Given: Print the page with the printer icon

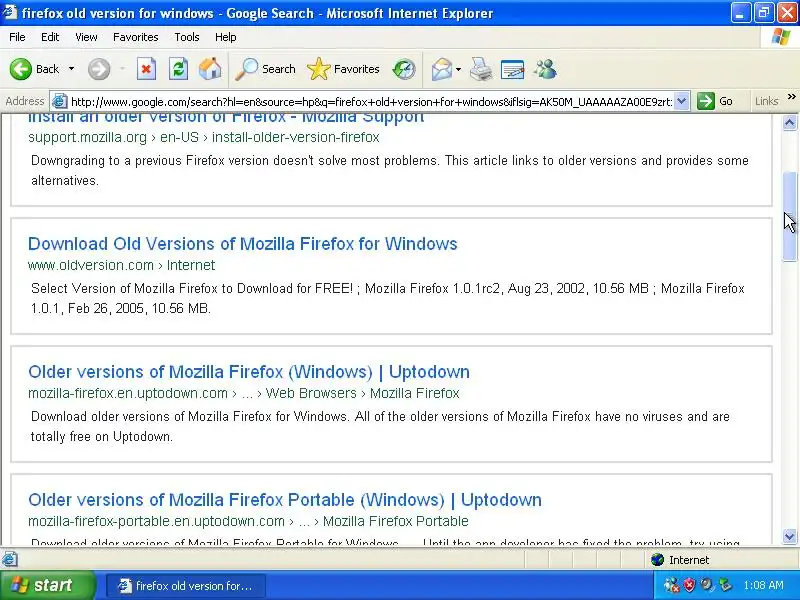Looking at the screenshot, I should (x=481, y=69).
